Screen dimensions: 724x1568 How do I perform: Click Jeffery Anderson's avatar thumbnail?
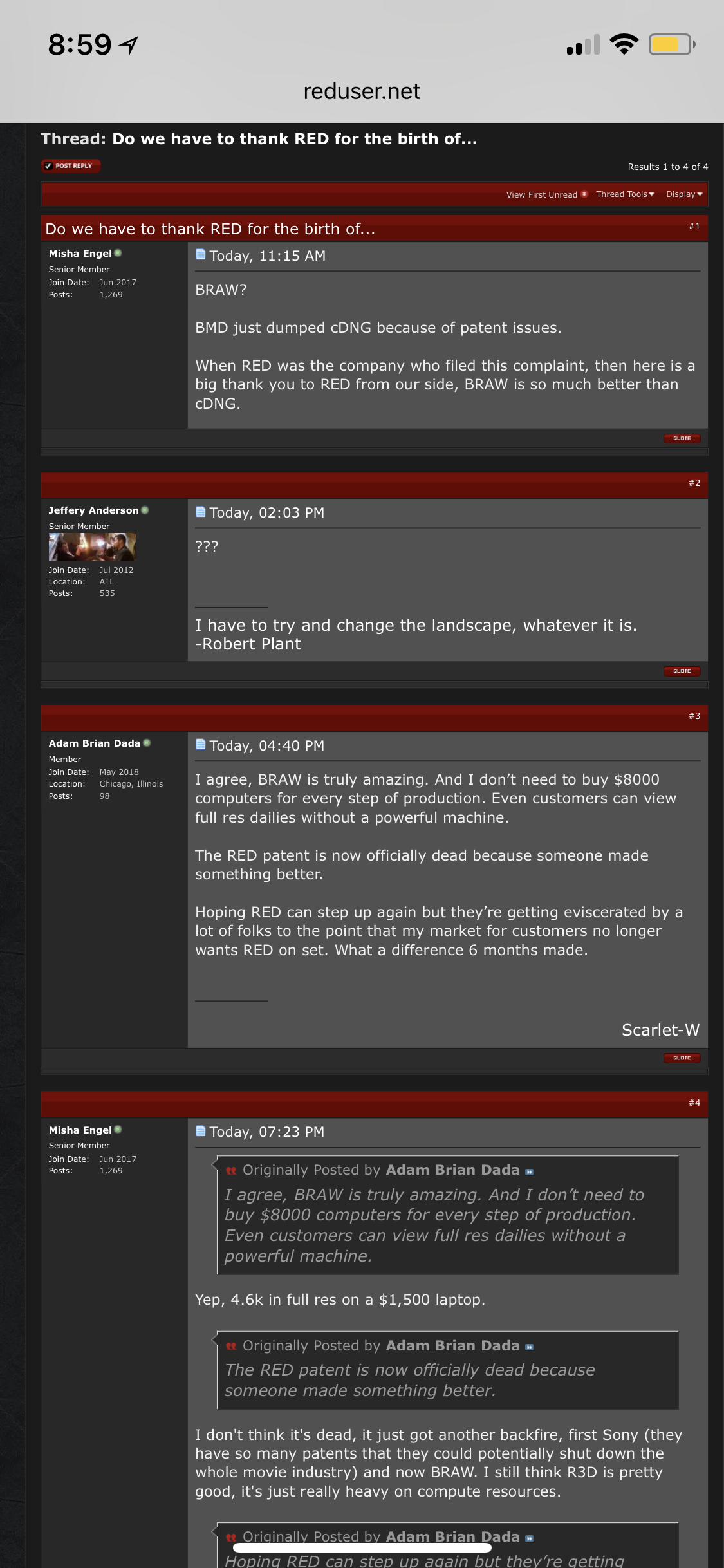point(92,547)
